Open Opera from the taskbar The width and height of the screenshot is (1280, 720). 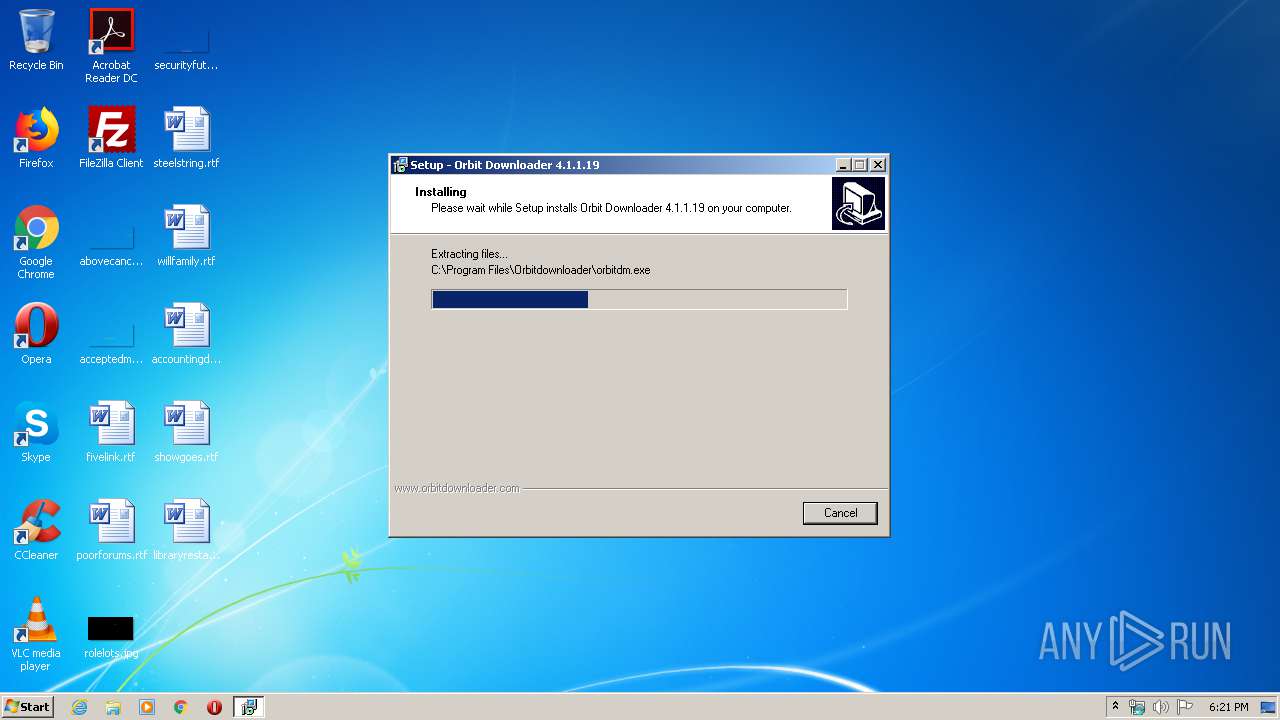pyautogui.click(x=214, y=707)
